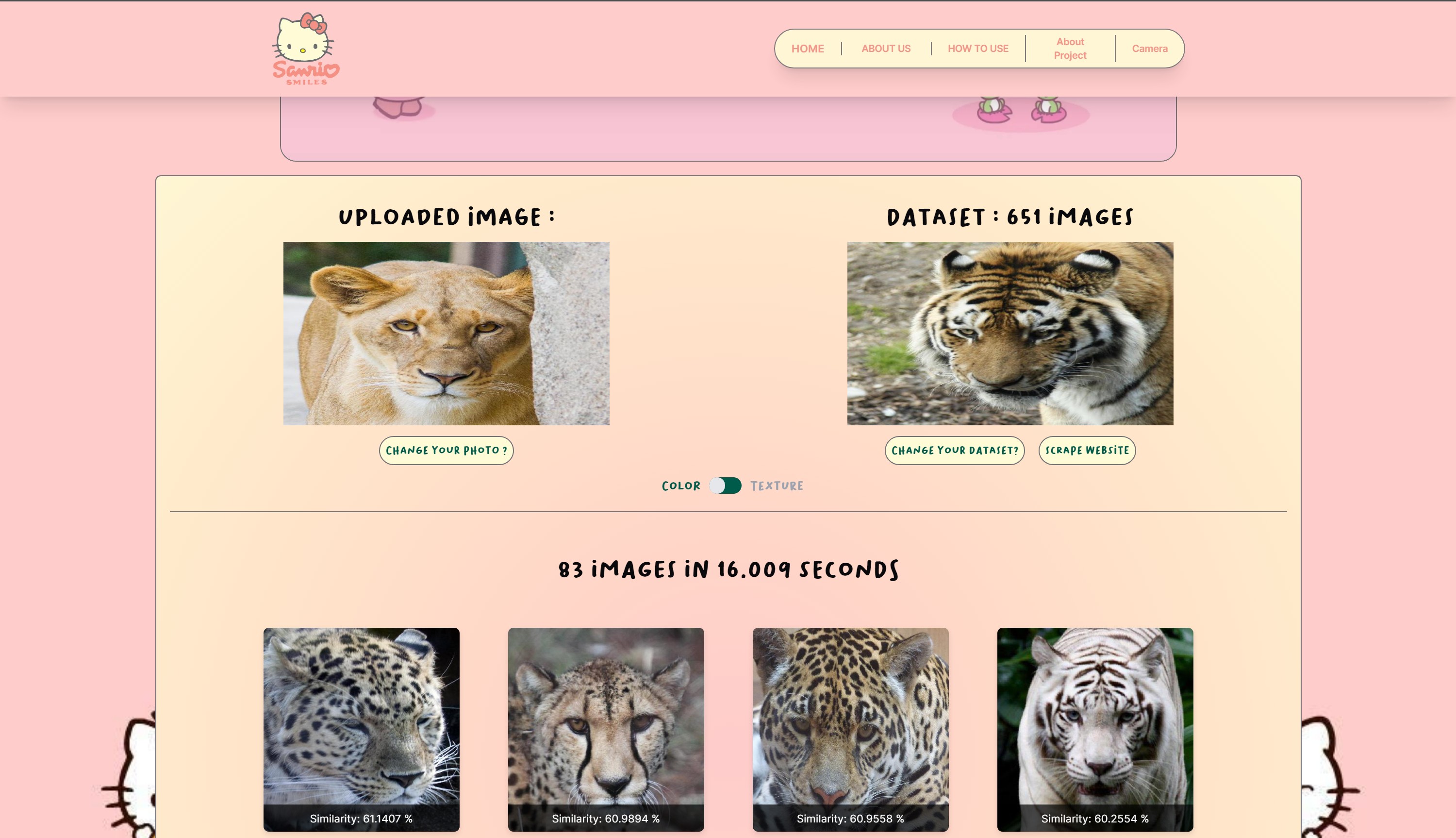Click the Sanrio Smiles Hello Kitty logo
1456x838 pixels.
point(305,49)
